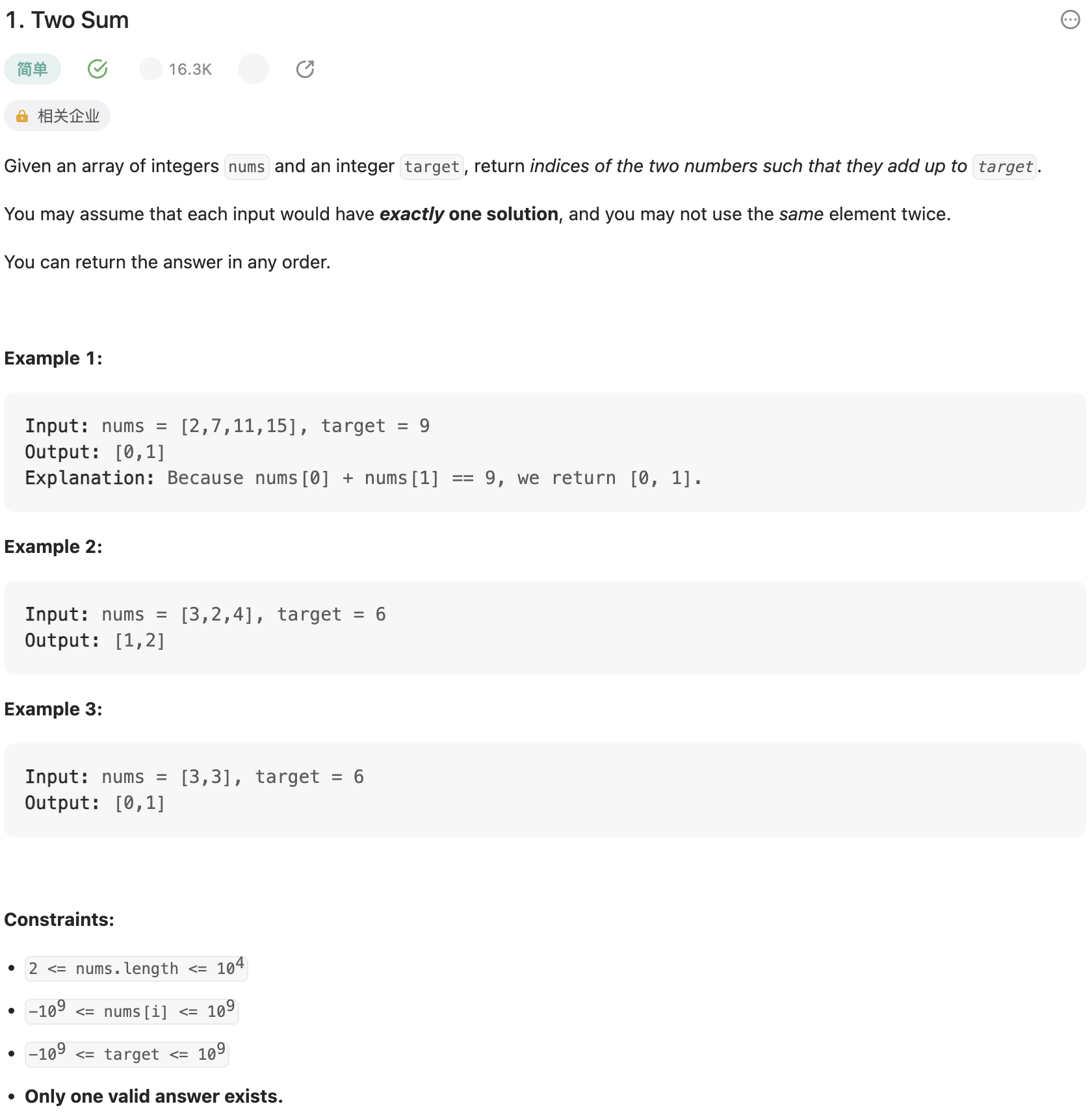
Task: Select the Constraints section heading
Action: coord(58,919)
